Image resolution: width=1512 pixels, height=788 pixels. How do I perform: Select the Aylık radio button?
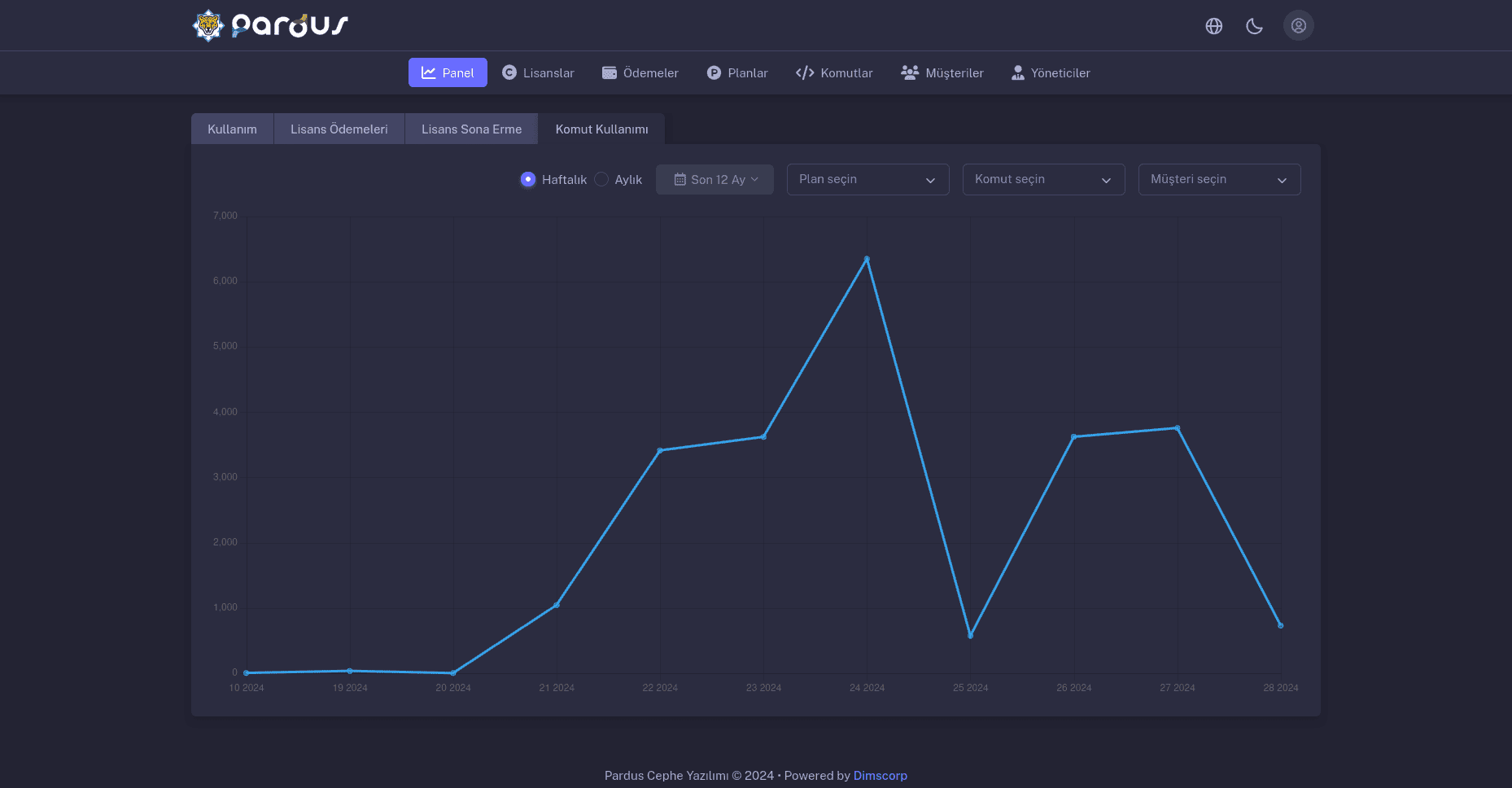click(601, 179)
